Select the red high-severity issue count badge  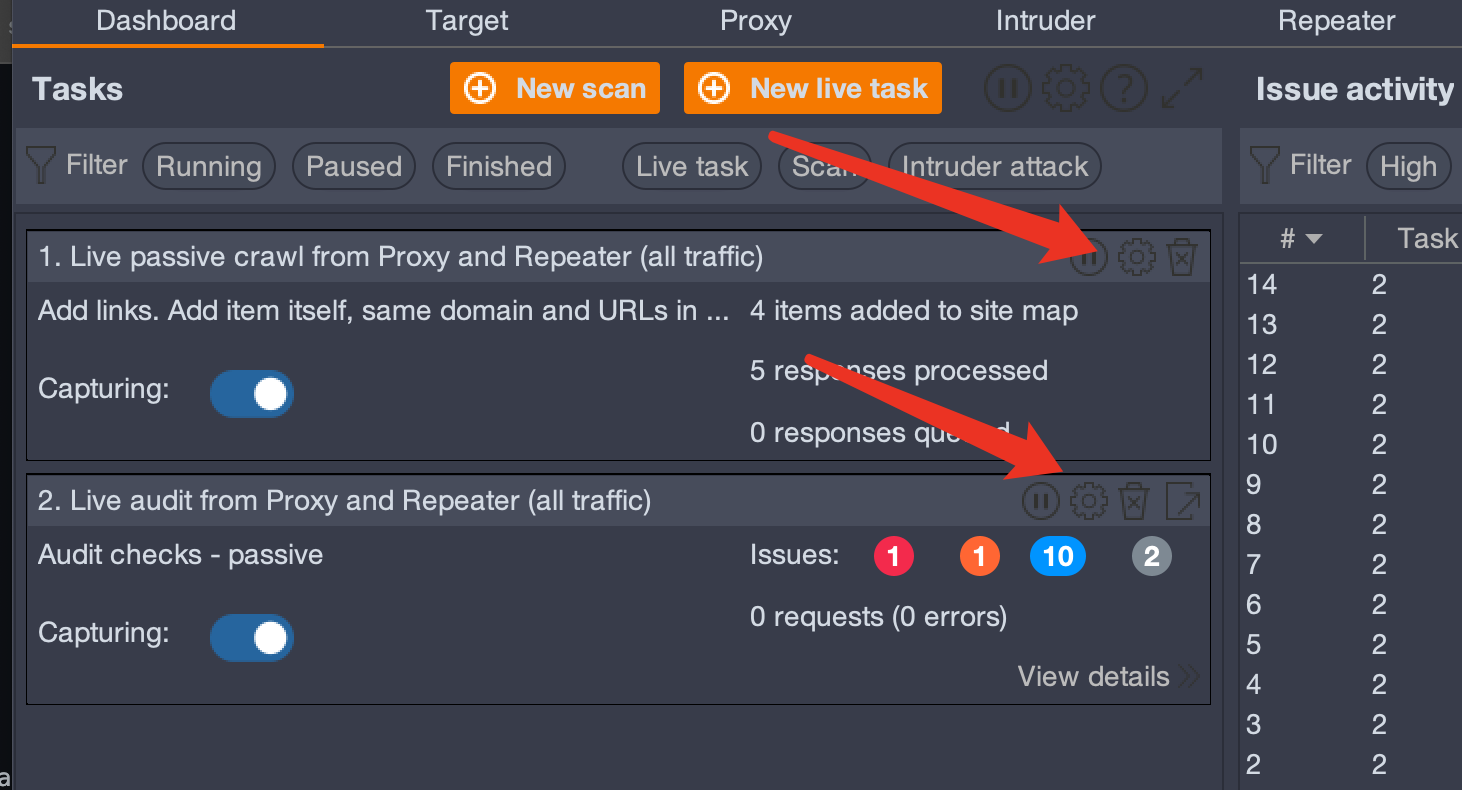pyautogui.click(x=894, y=556)
